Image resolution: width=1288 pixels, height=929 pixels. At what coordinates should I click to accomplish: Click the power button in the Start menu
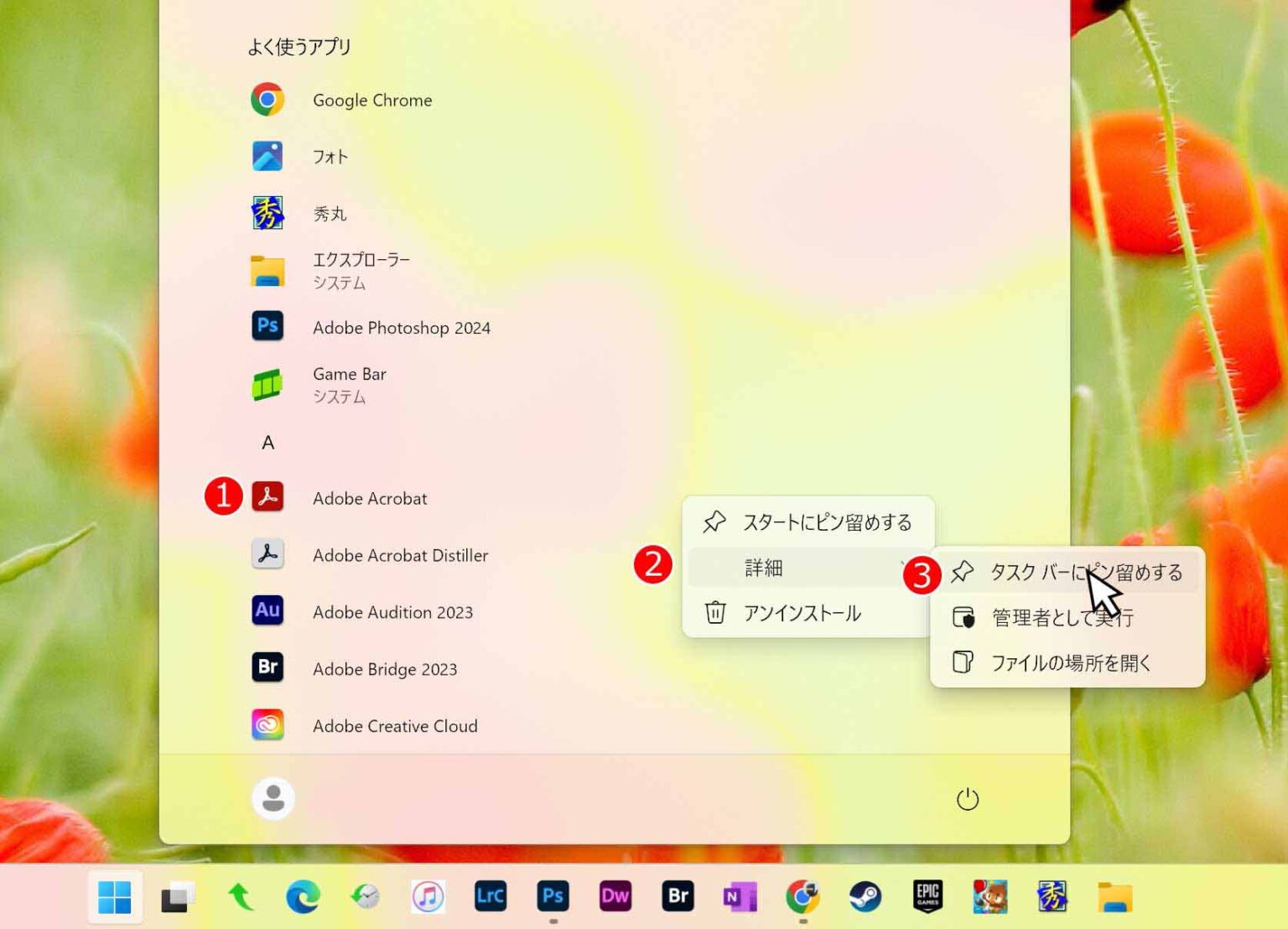[x=967, y=799]
